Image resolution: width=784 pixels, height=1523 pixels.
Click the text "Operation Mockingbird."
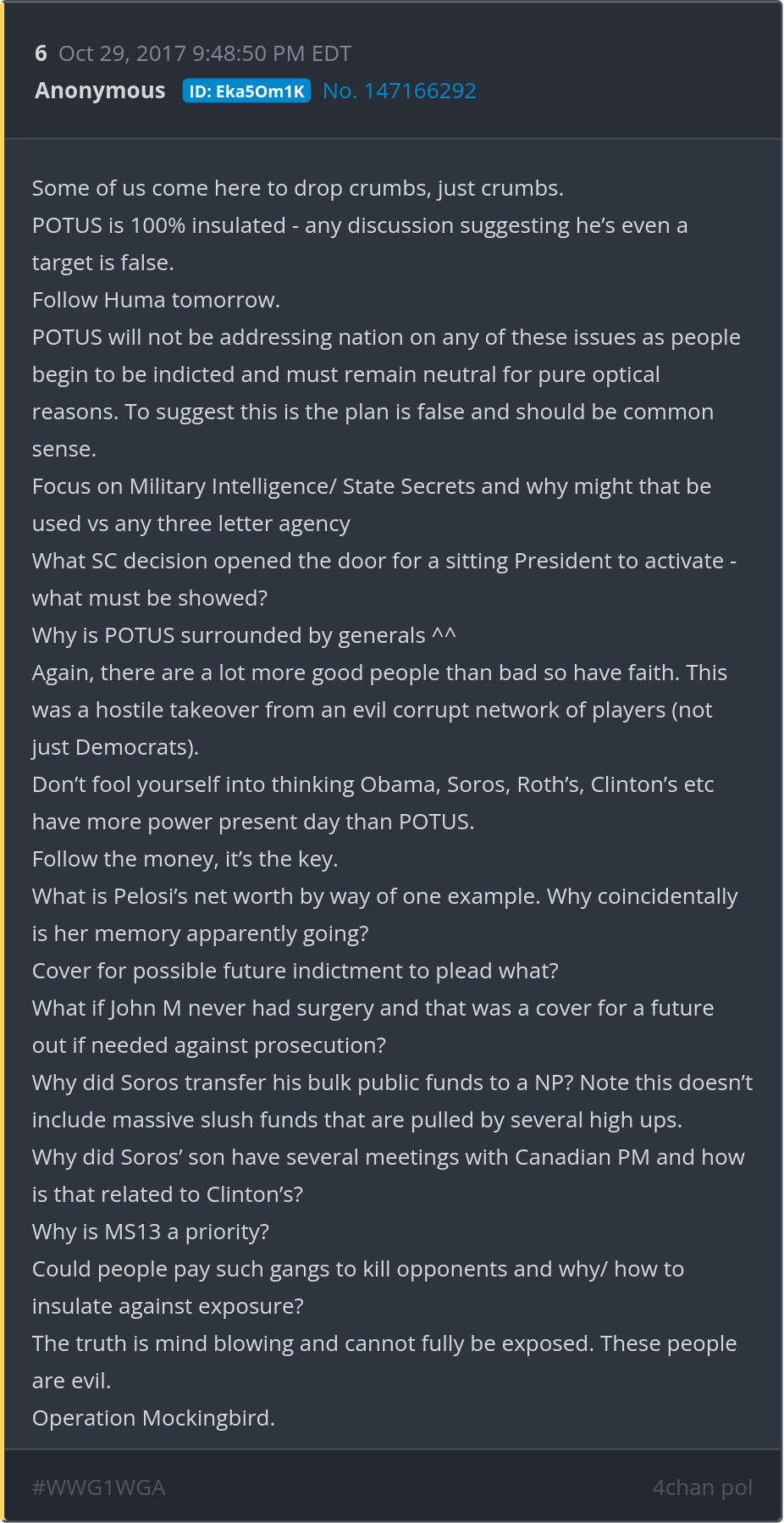(x=153, y=1418)
